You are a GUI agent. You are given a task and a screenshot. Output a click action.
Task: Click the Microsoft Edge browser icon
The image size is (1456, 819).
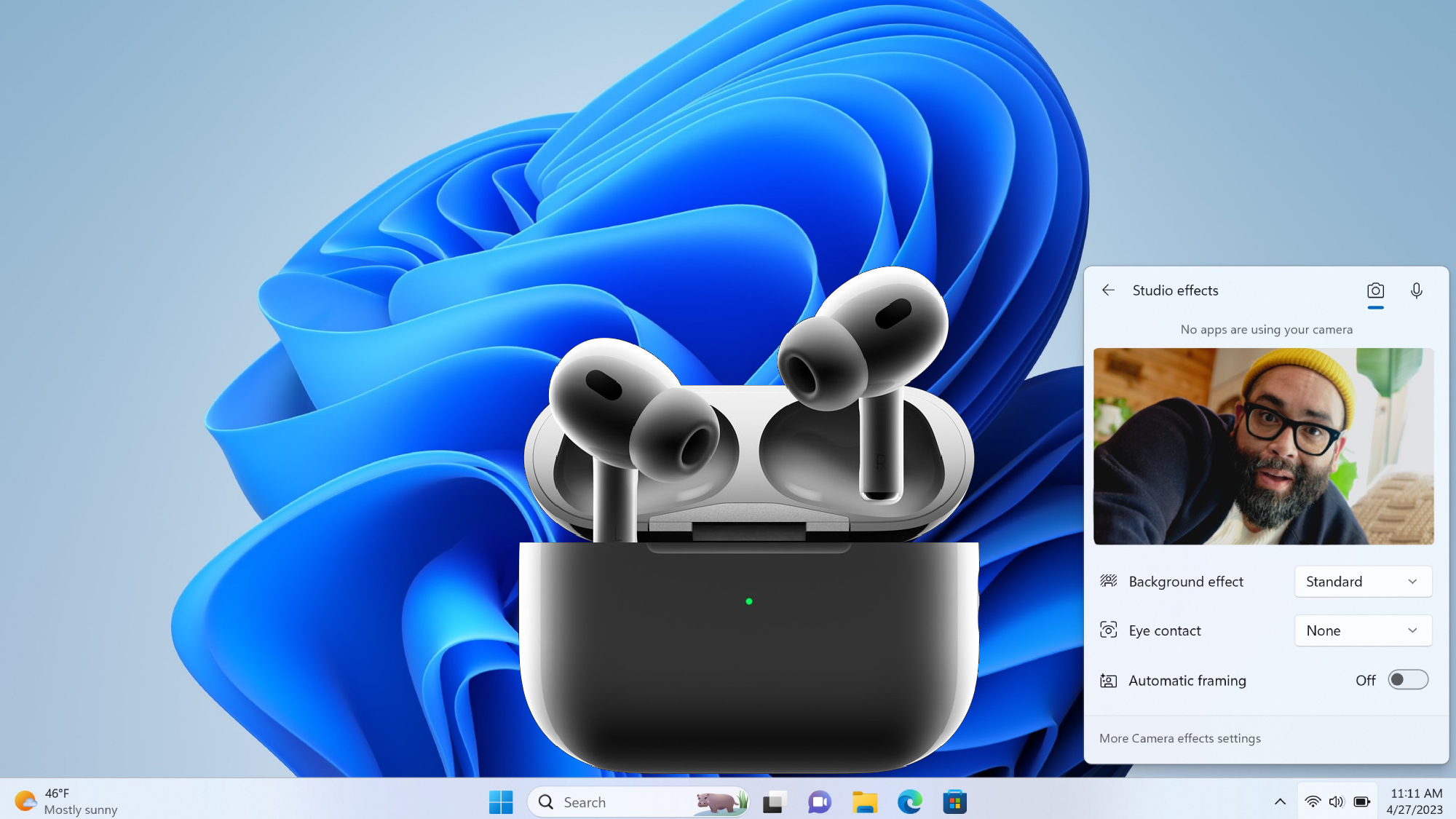tap(909, 801)
